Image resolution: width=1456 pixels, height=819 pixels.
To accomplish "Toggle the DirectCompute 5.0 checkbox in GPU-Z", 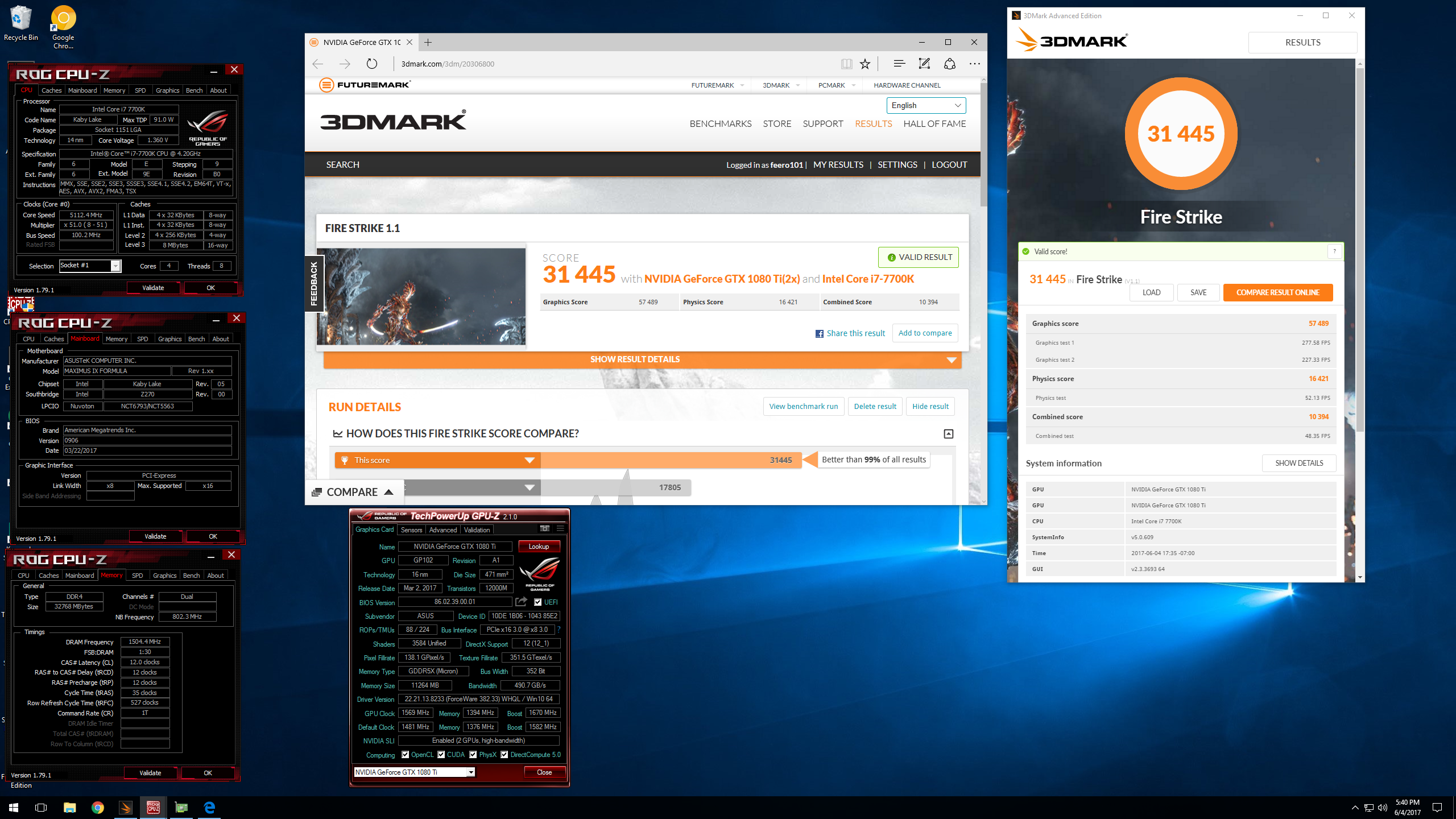I will pyautogui.click(x=504, y=755).
